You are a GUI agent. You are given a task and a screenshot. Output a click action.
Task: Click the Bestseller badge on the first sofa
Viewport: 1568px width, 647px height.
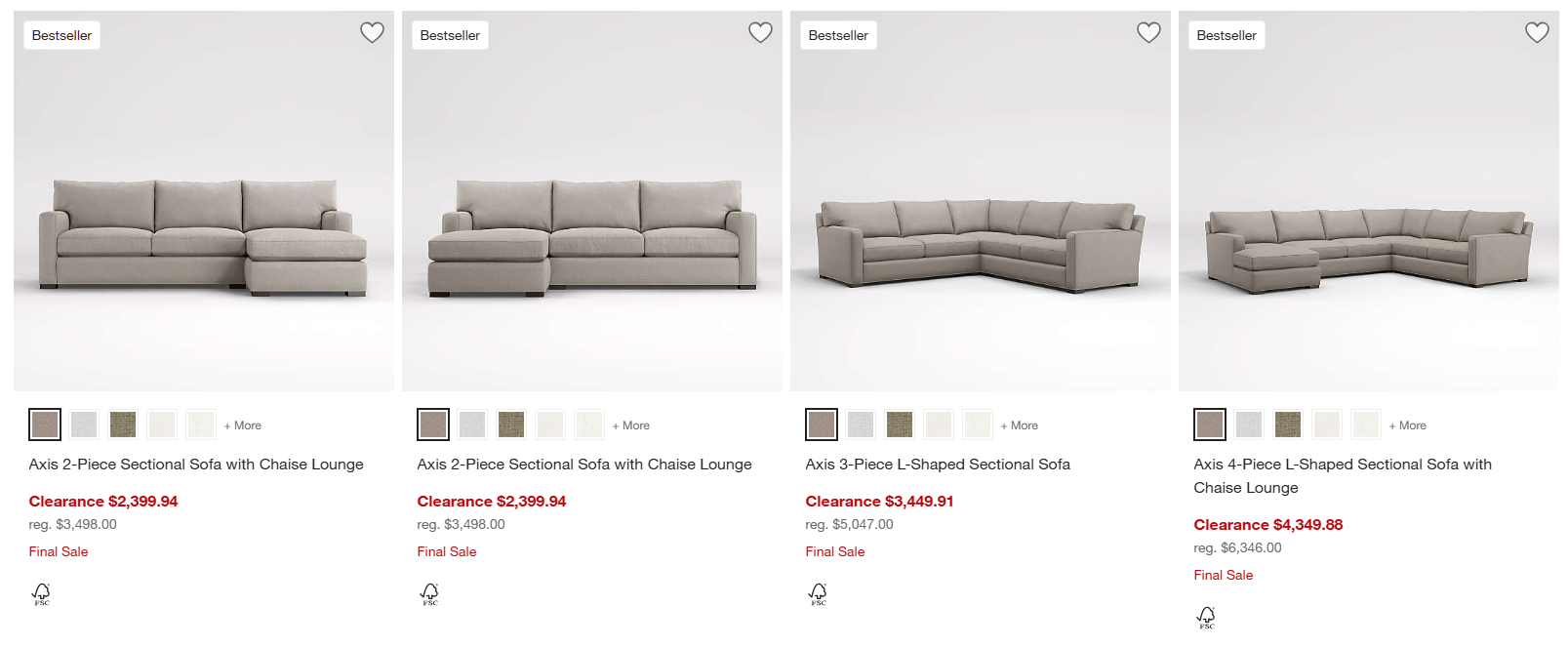(61, 34)
